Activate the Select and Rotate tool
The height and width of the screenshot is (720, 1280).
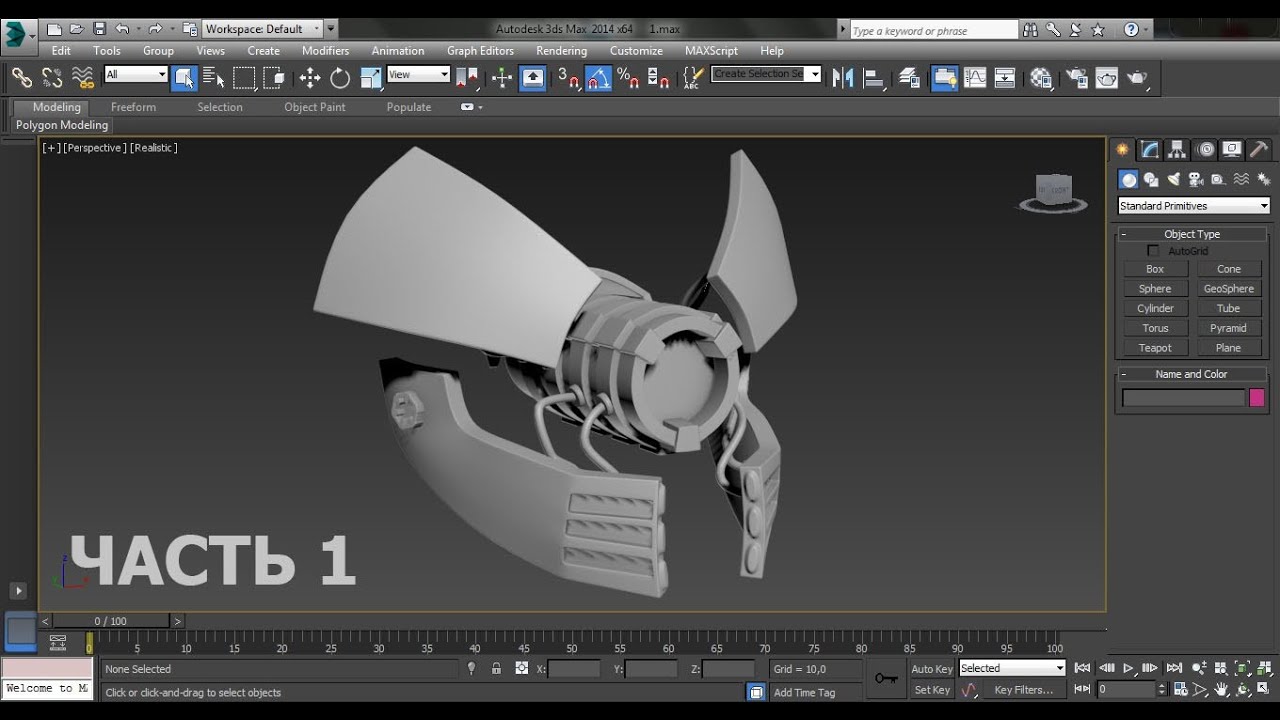pyautogui.click(x=340, y=78)
